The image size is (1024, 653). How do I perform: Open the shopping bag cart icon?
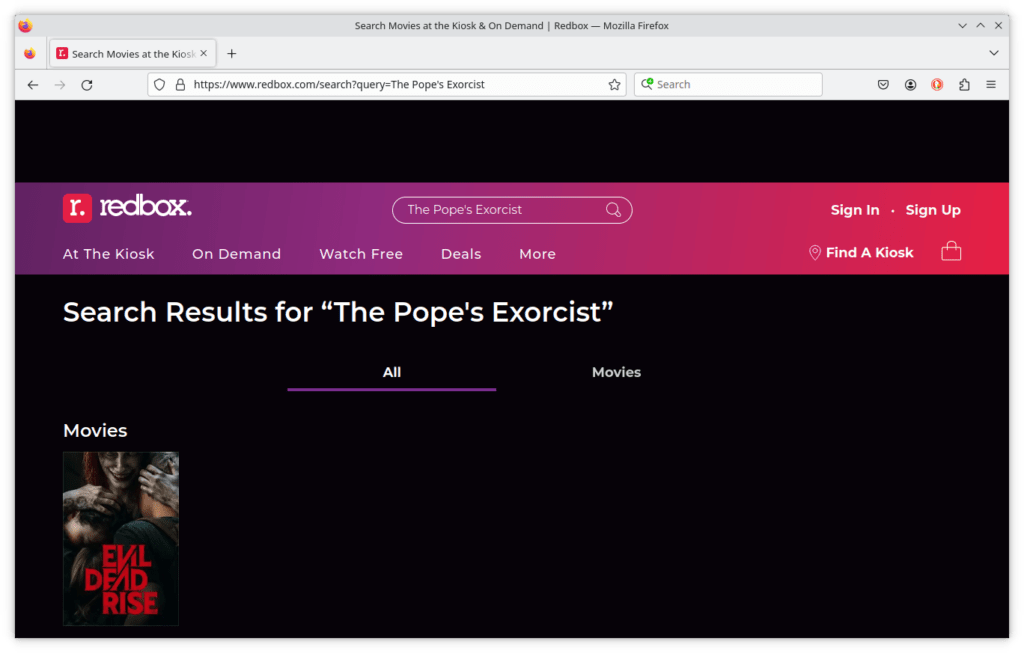tap(951, 251)
